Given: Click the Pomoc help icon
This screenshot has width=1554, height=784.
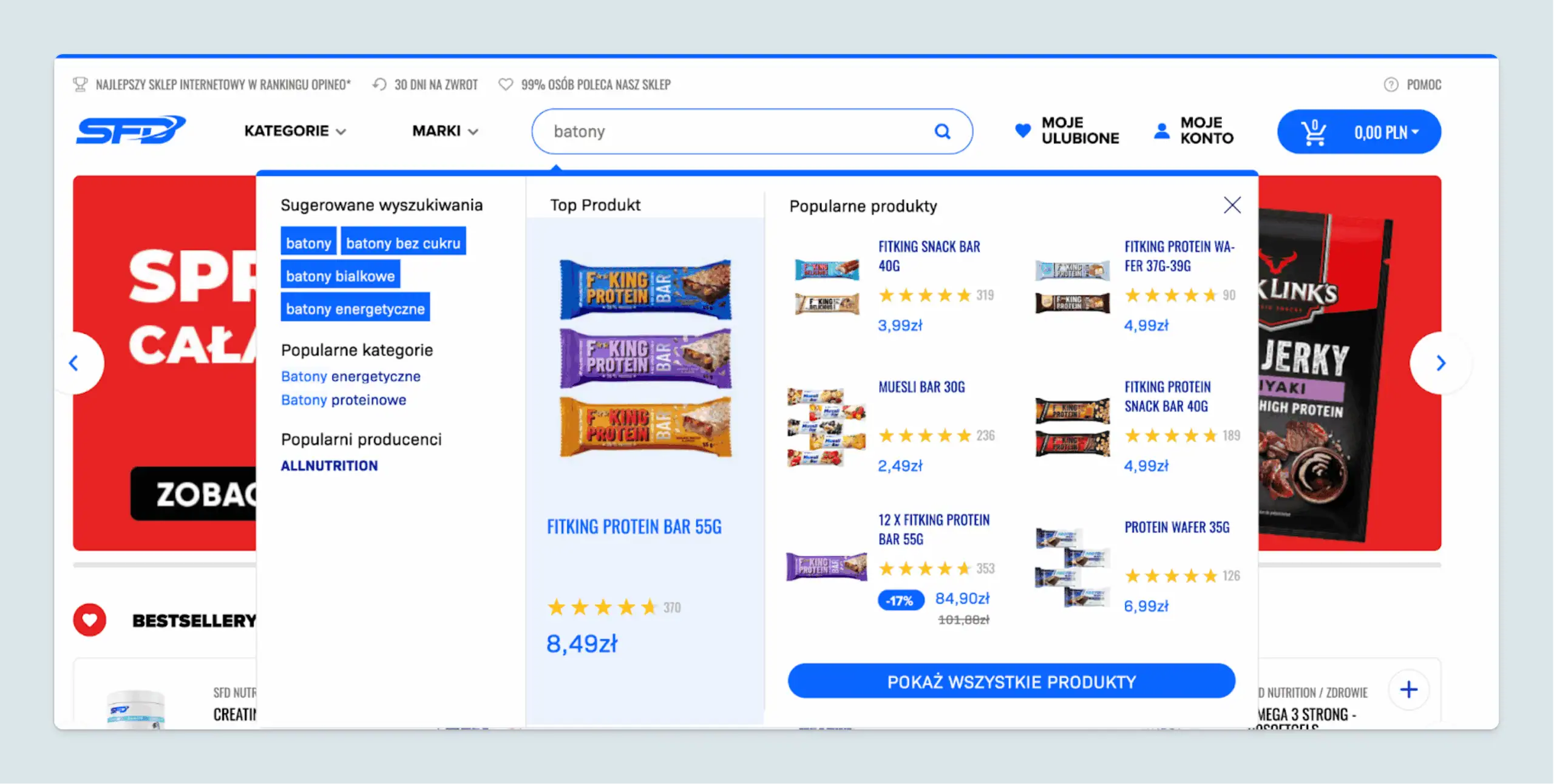Looking at the screenshot, I should [x=1391, y=84].
